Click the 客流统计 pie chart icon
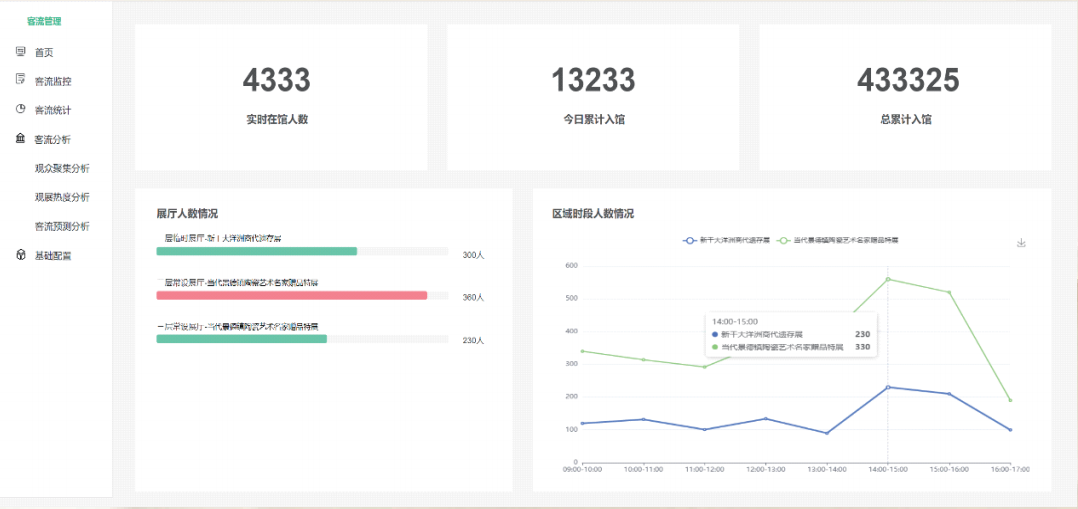The image size is (1078, 509). tap(21, 109)
